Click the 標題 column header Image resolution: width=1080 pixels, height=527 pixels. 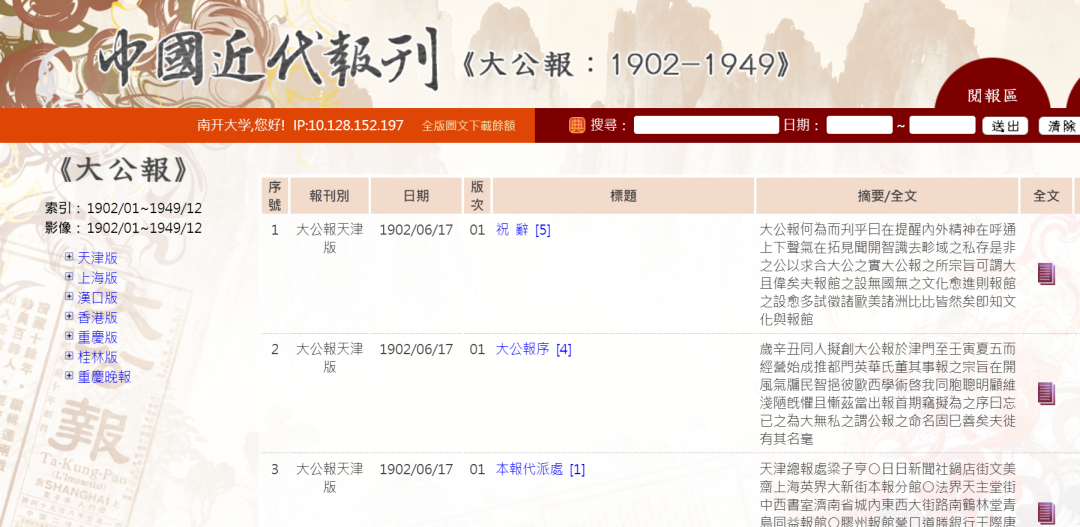[623, 196]
